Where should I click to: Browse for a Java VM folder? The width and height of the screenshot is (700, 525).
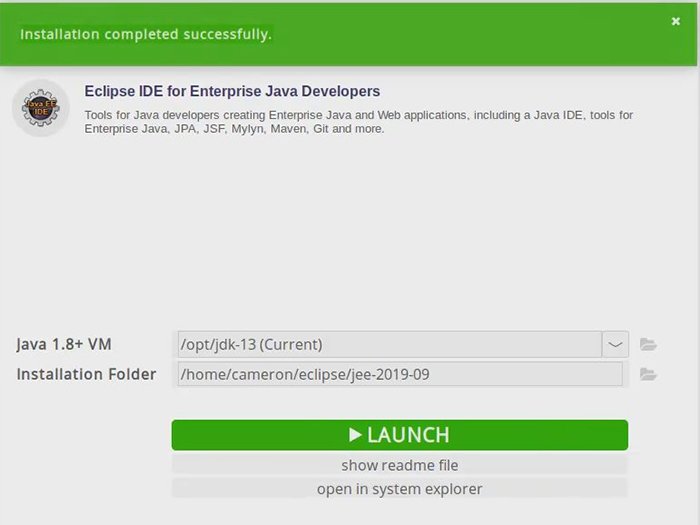coord(648,345)
